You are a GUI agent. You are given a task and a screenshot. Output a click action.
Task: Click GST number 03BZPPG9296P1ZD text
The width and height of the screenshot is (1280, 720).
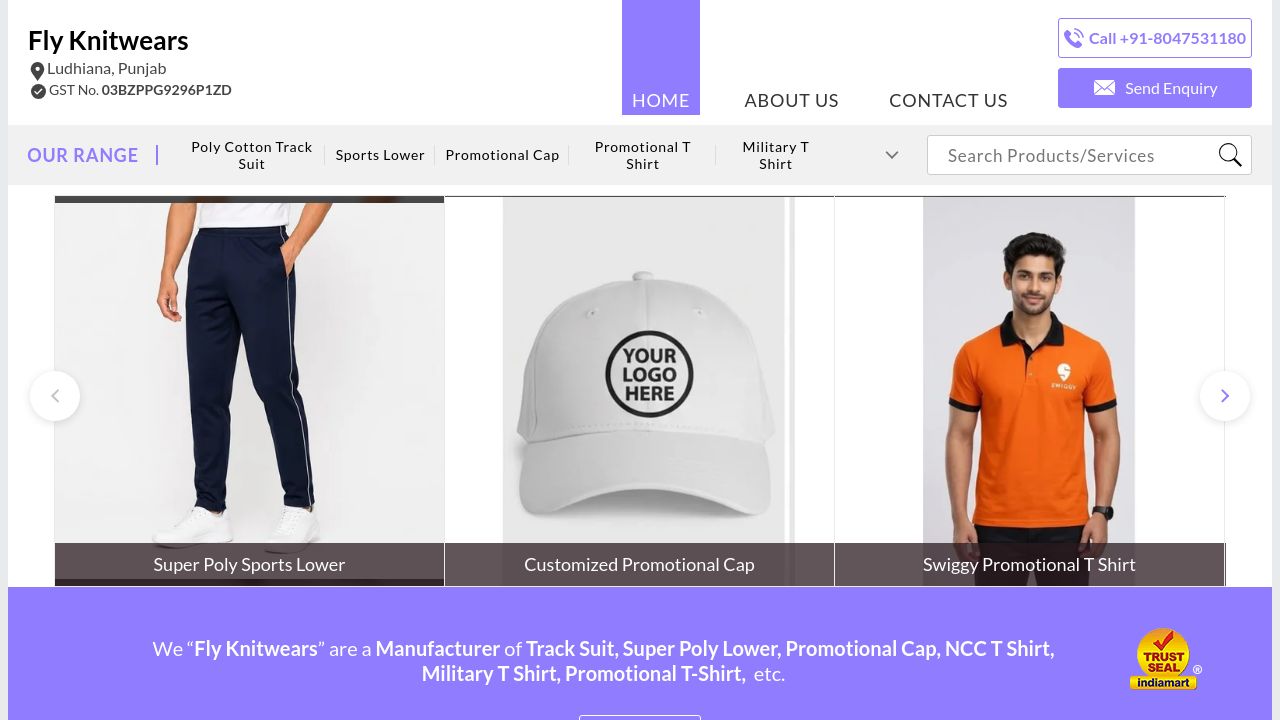pyautogui.click(x=166, y=90)
